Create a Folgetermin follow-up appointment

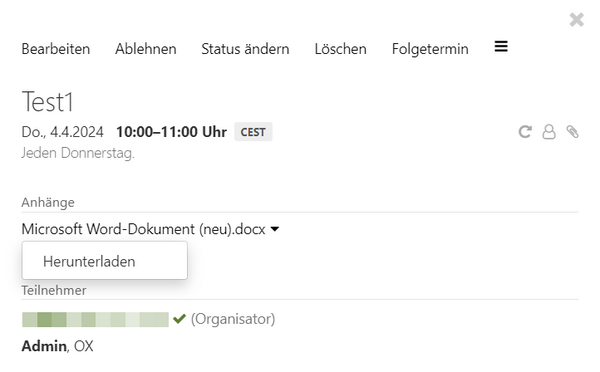pyautogui.click(x=430, y=49)
